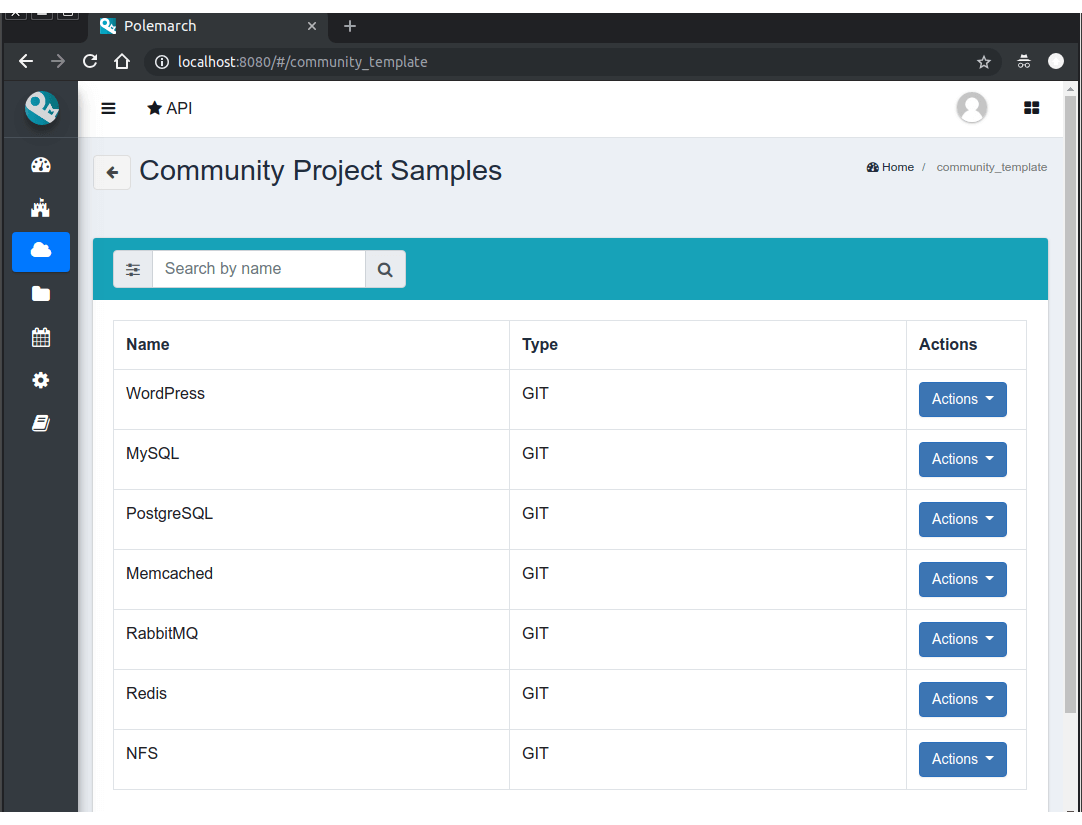Reload the page with browser refresh icon
The width and height of the screenshot is (1082, 825).
(x=90, y=61)
